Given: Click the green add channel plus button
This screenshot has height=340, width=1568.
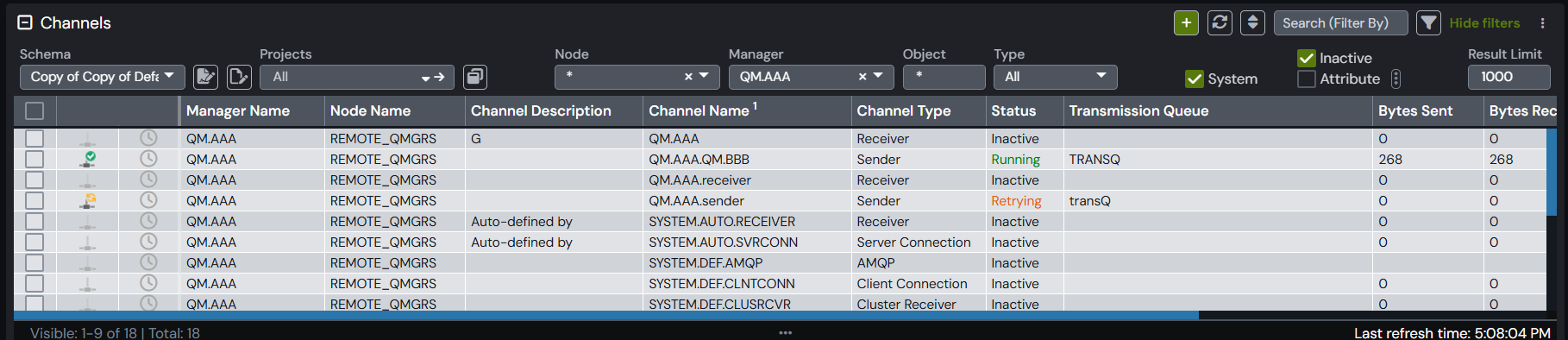Looking at the screenshot, I should (x=1186, y=22).
